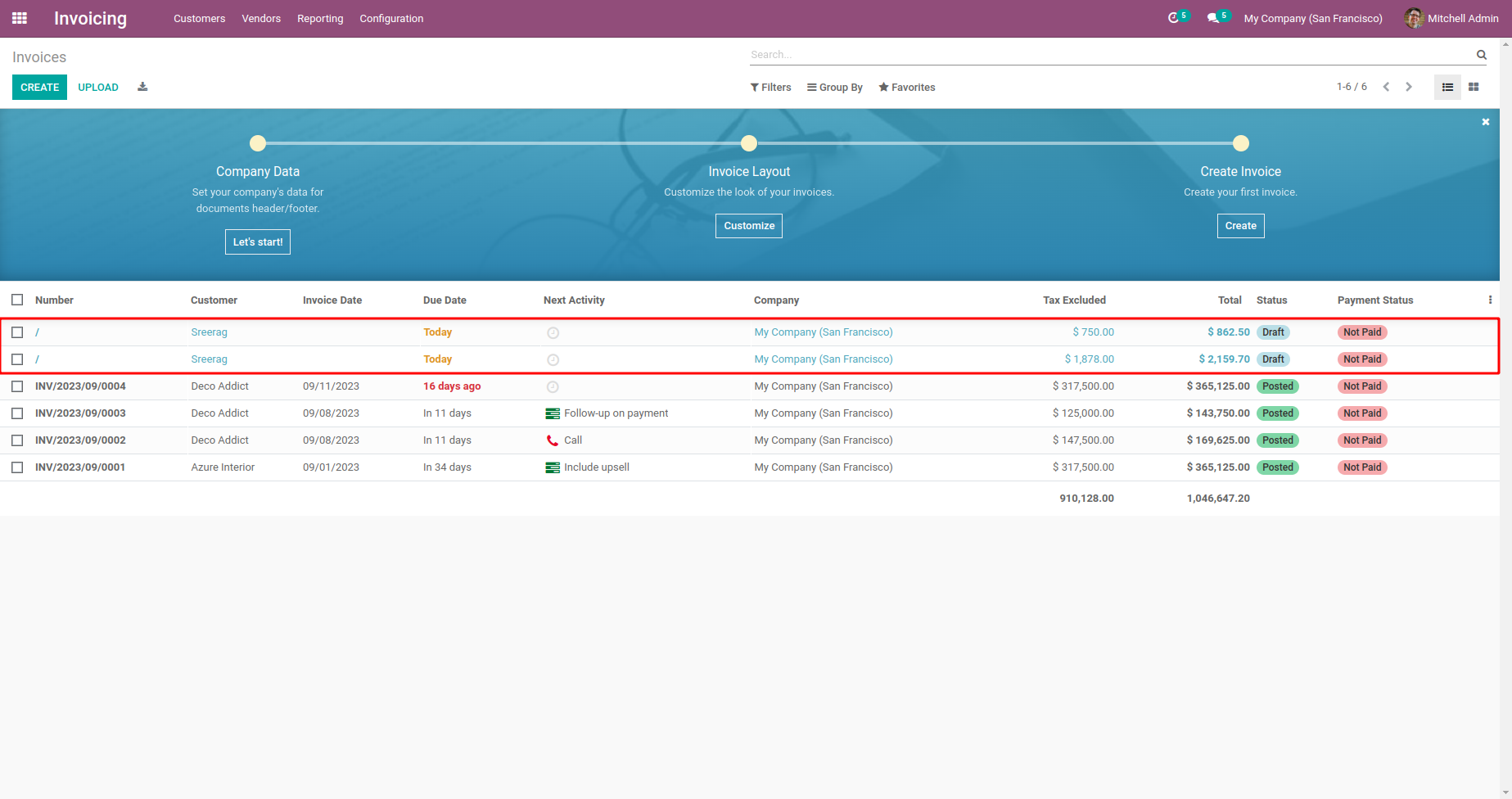1512x799 pixels.
Task: Click Follow-up on payment activity icon
Action: pyautogui.click(x=553, y=413)
